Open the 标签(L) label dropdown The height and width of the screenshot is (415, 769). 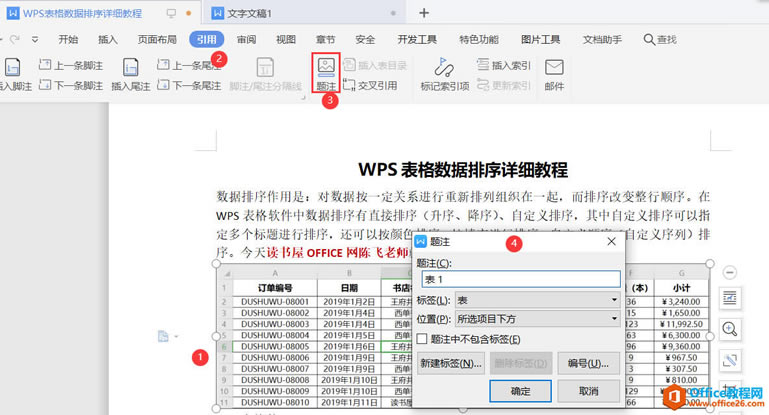click(538, 300)
